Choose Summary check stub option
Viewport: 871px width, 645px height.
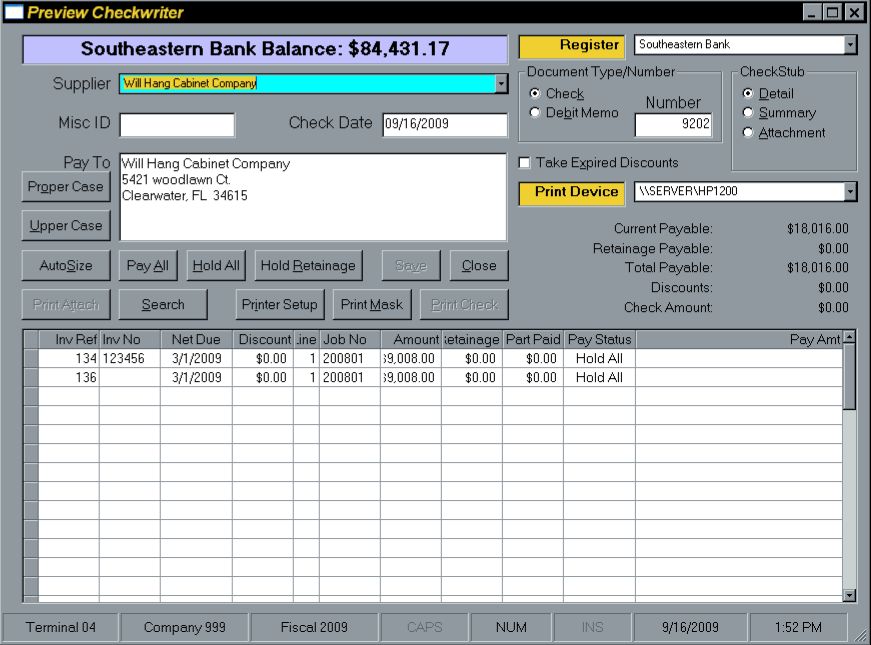pos(748,113)
